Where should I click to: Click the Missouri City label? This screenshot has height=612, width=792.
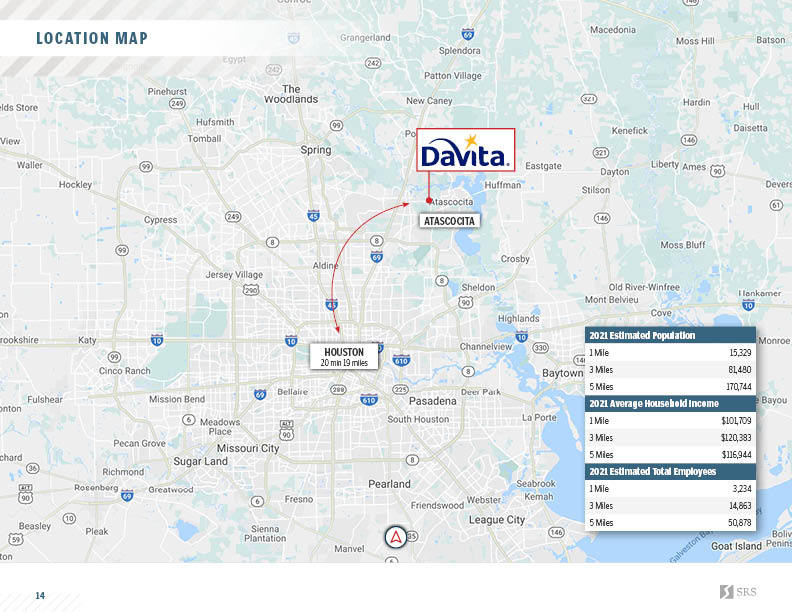pos(248,448)
